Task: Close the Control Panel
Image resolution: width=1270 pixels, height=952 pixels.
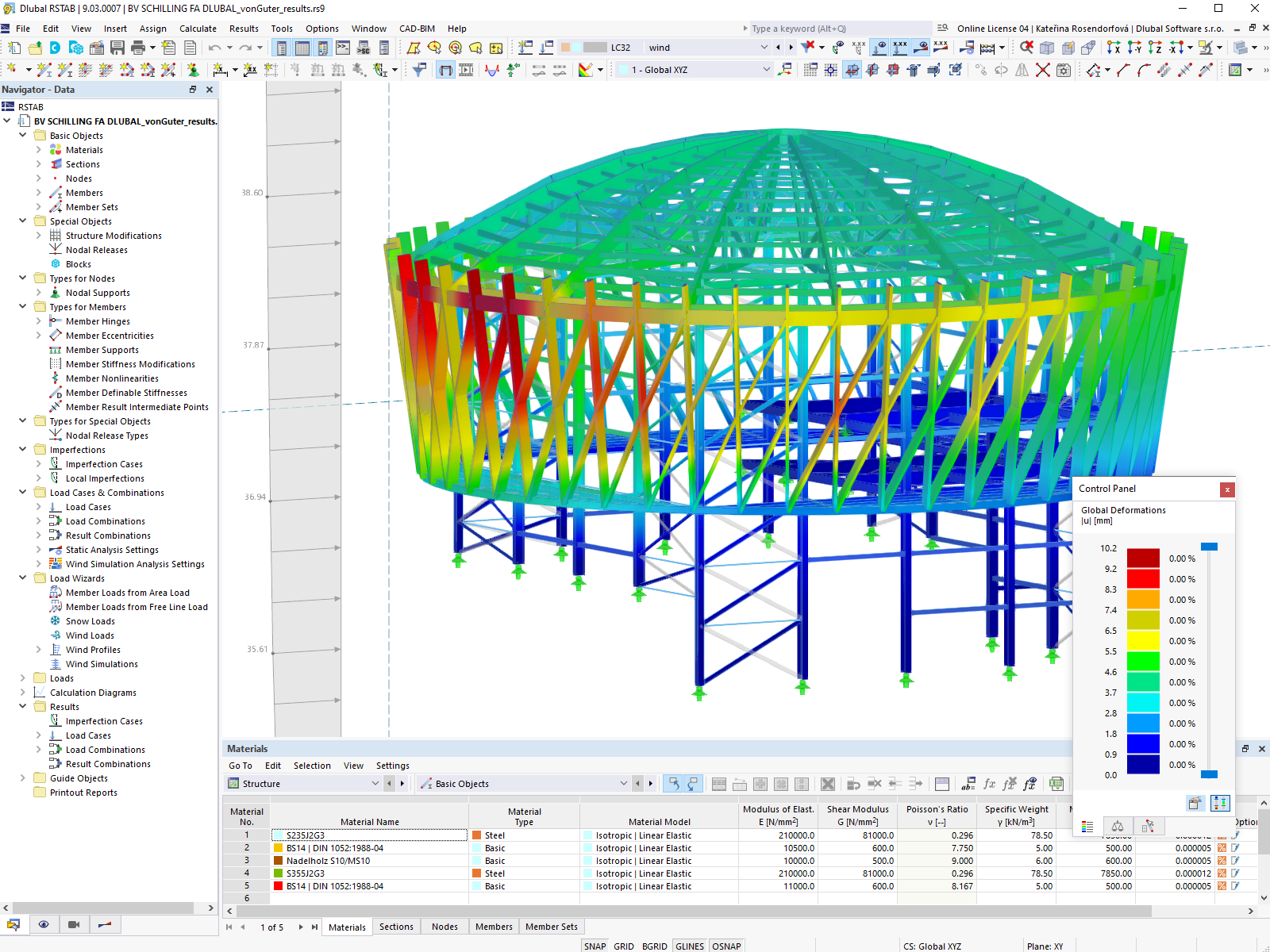Action: pyautogui.click(x=1227, y=489)
